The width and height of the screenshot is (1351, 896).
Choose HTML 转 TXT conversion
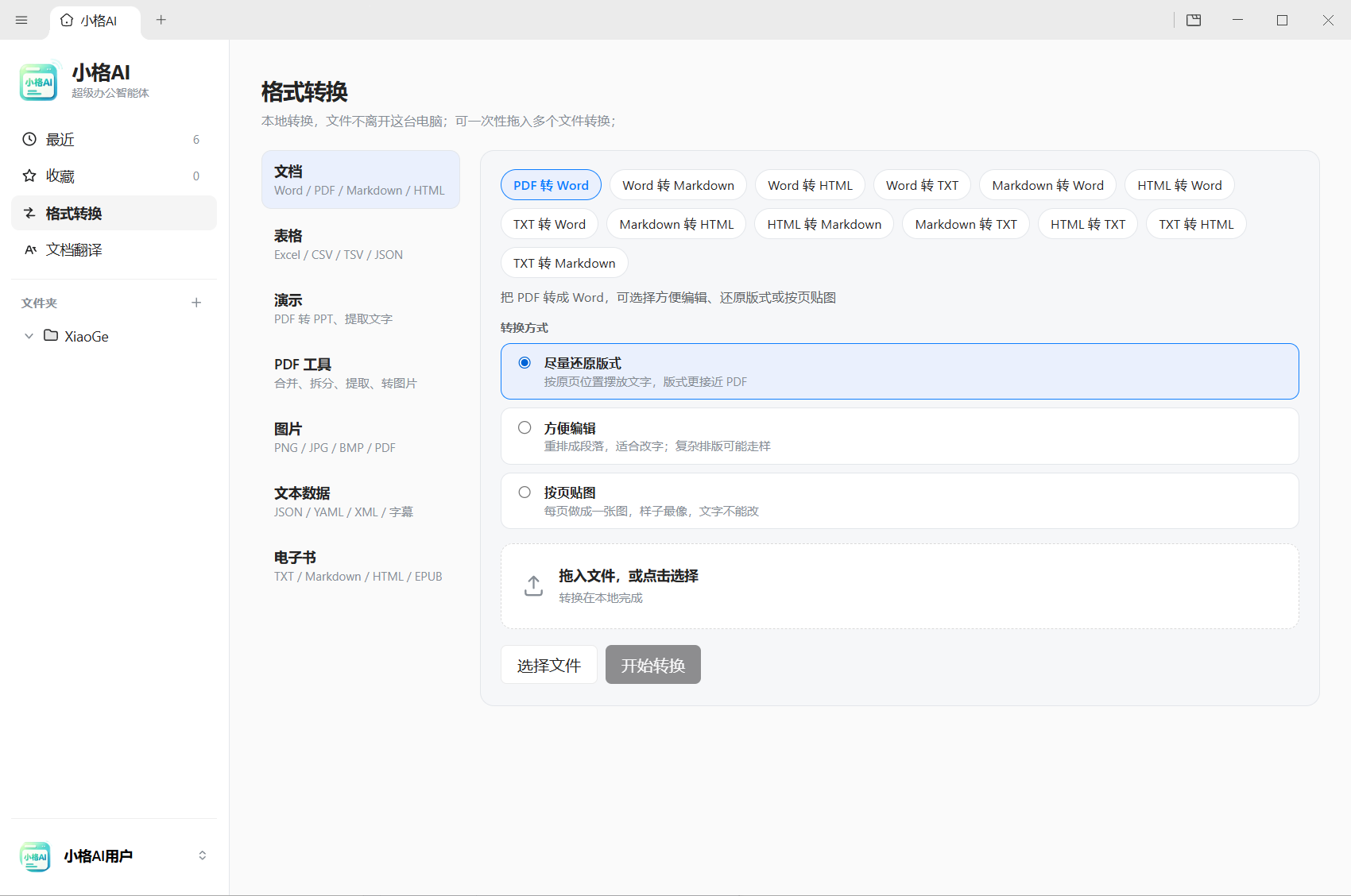(1088, 224)
